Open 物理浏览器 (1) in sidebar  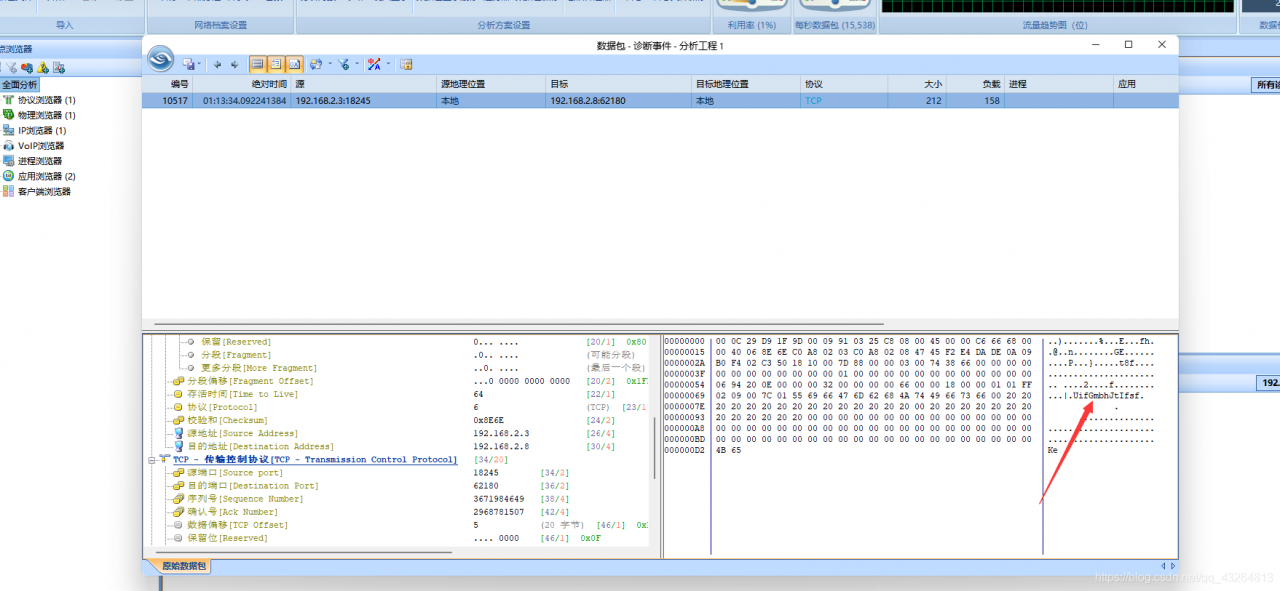point(46,115)
